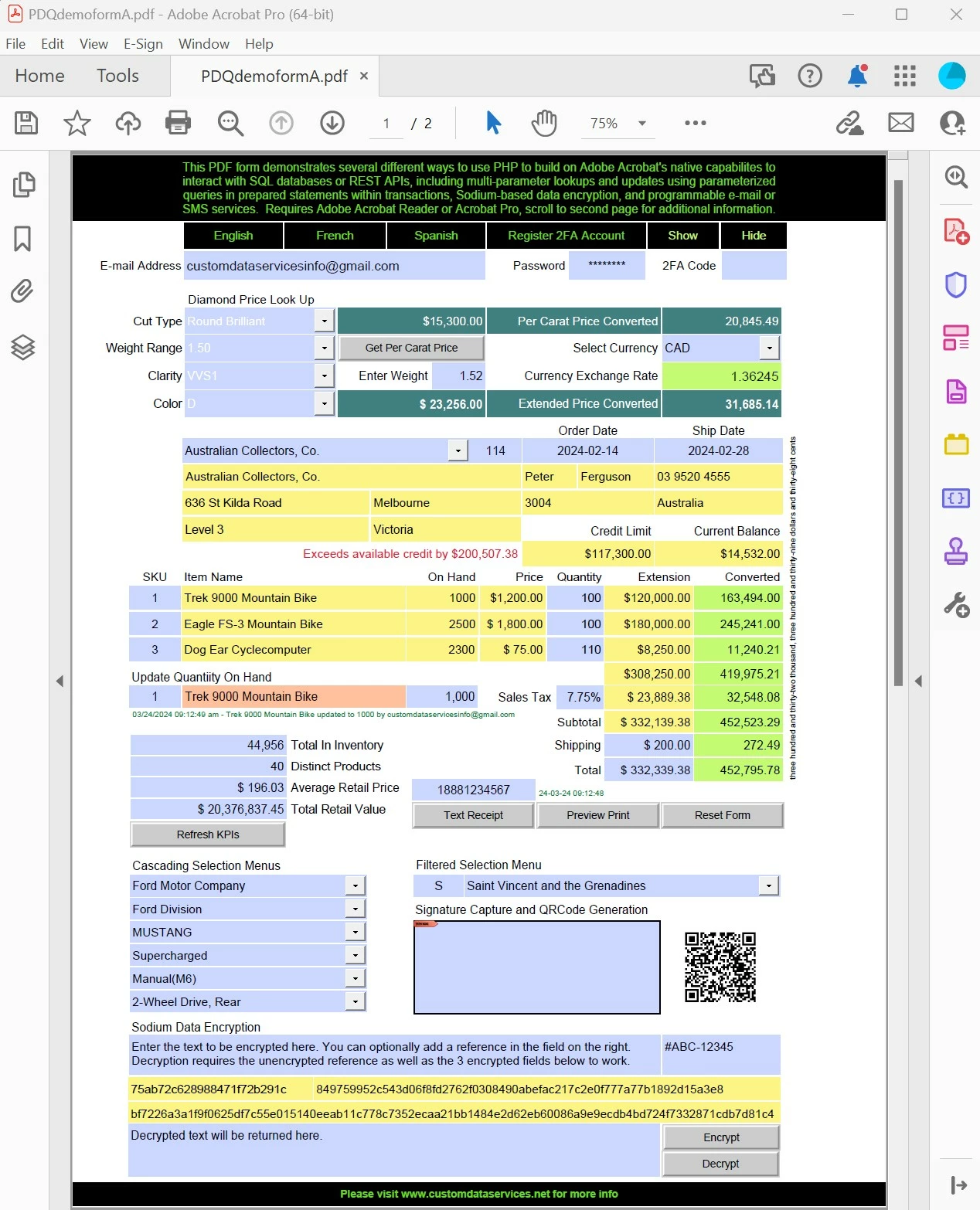Viewport: 980px width, 1210px height.
Task: Click the signature capture box
Action: click(537, 967)
